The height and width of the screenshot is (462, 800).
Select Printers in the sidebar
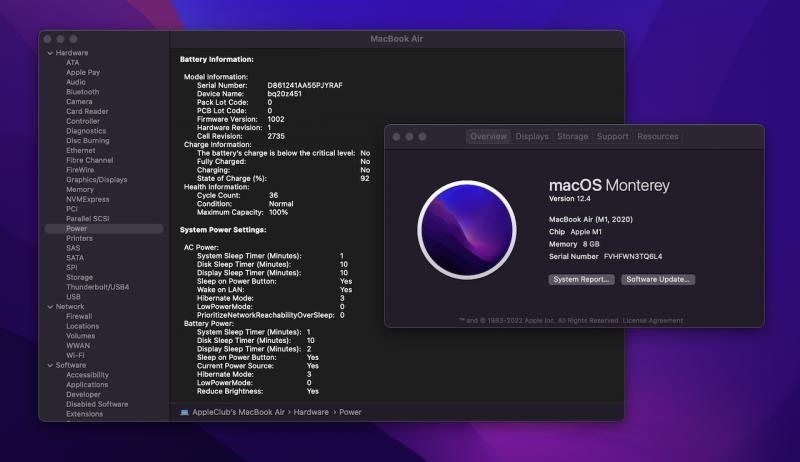click(x=79, y=238)
